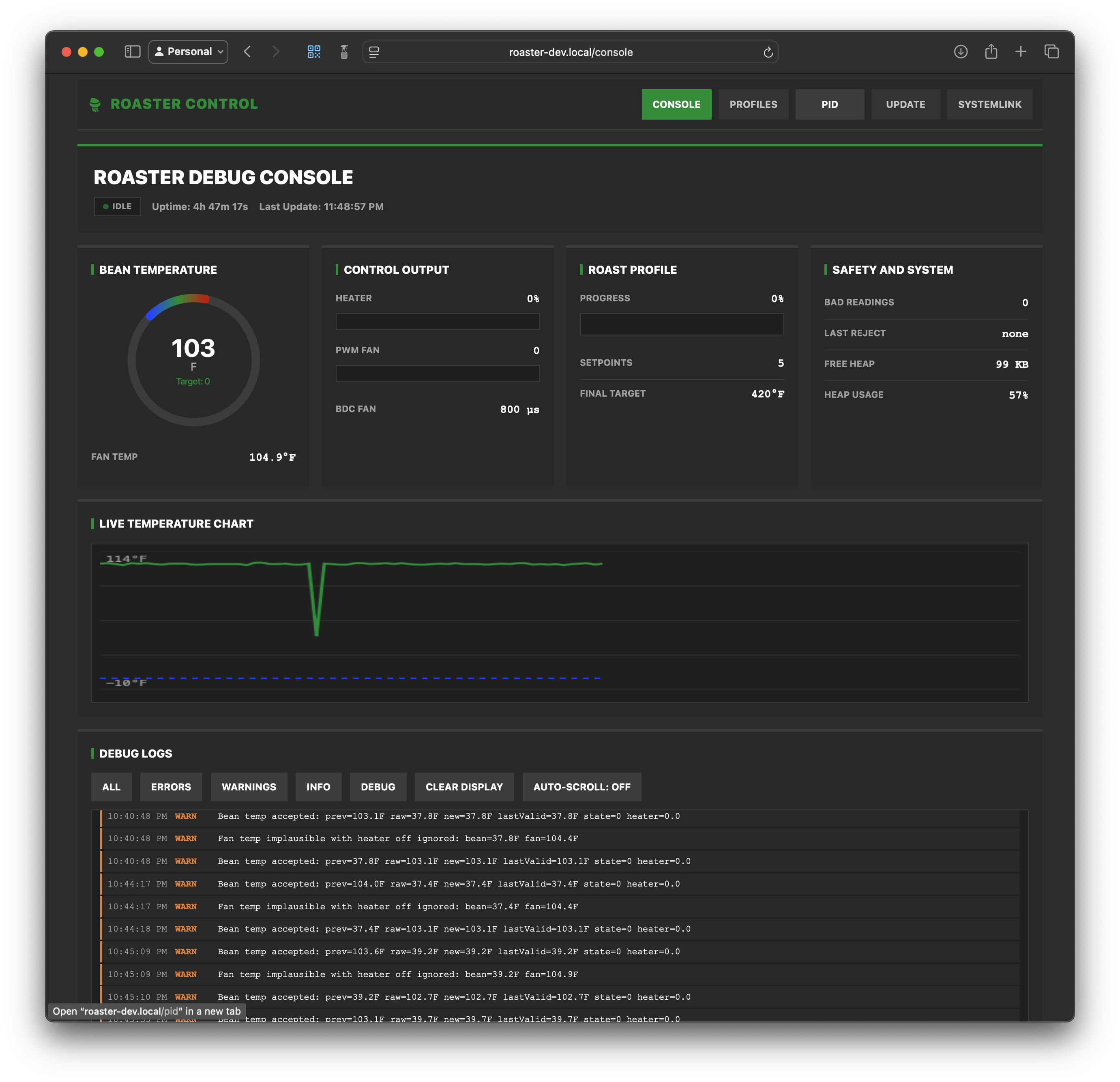Click the debug log scrollbar
The height and width of the screenshot is (1082, 1120).
pyautogui.click(x=1024, y=915)
